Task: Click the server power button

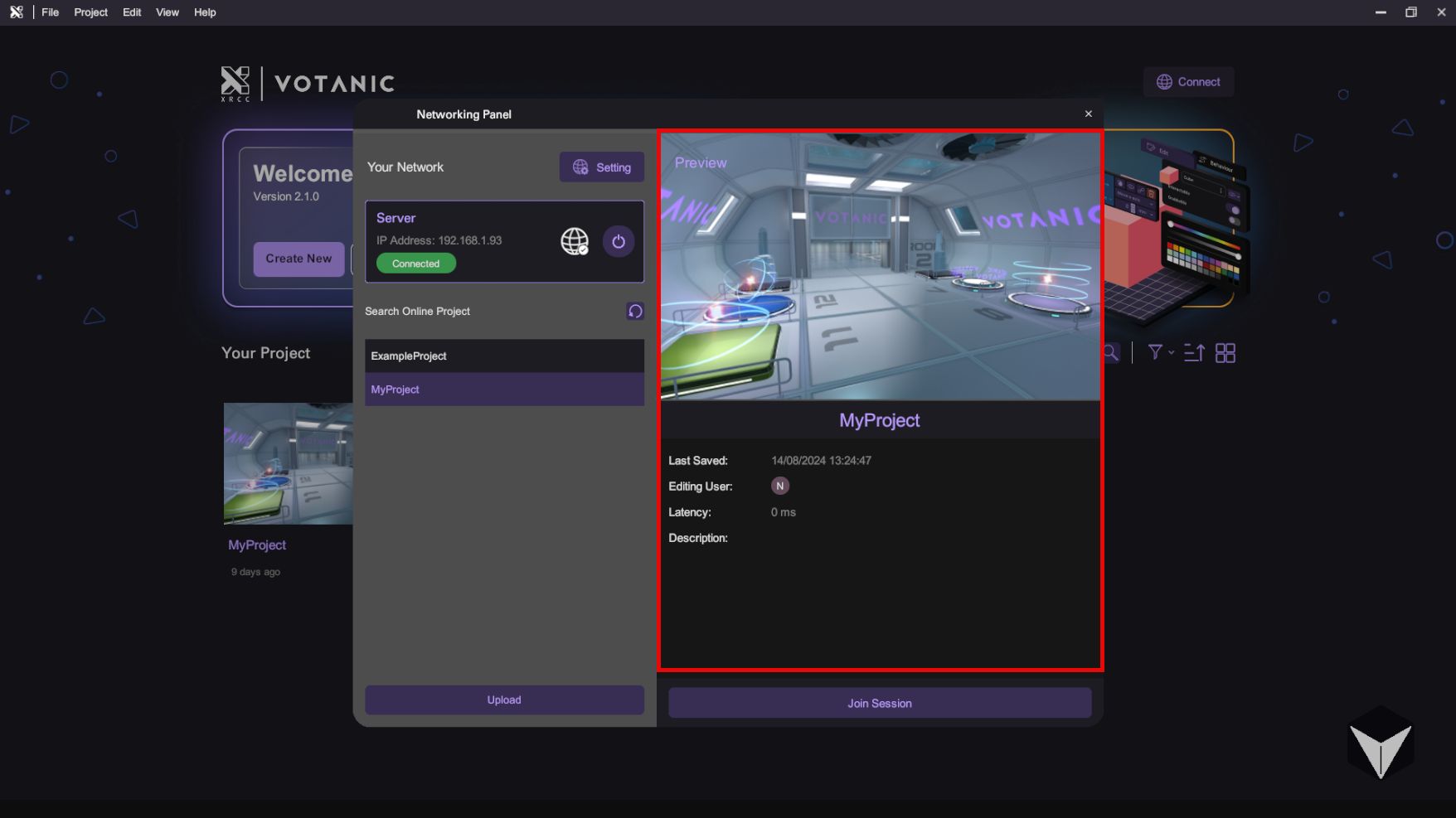Action: 618,242
